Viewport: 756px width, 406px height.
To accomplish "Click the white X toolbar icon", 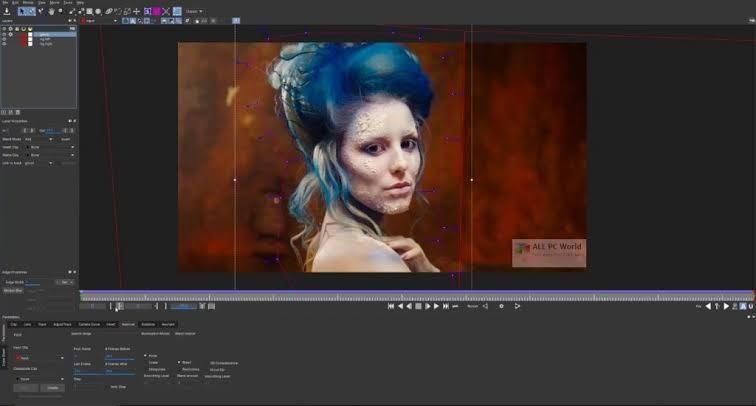I will [x=166, y=11].
